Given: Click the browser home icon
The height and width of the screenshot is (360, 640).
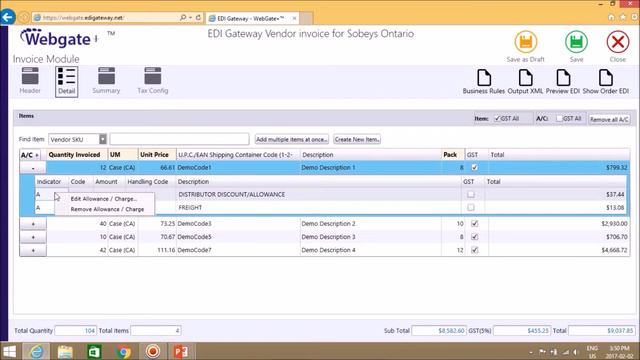Looking at the screenshot, I should 611,17.
